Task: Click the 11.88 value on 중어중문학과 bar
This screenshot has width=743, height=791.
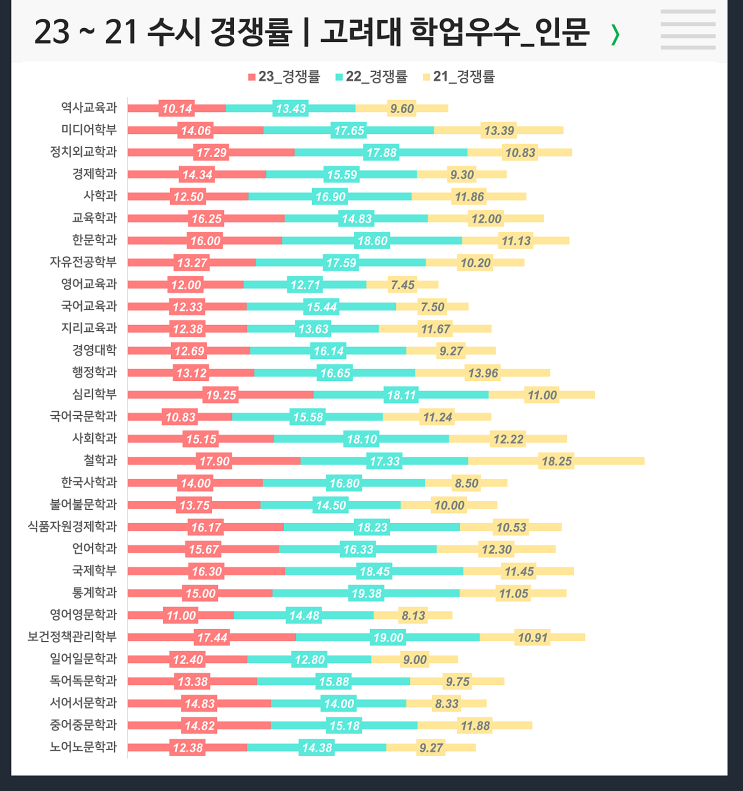Action: (475, 726)
